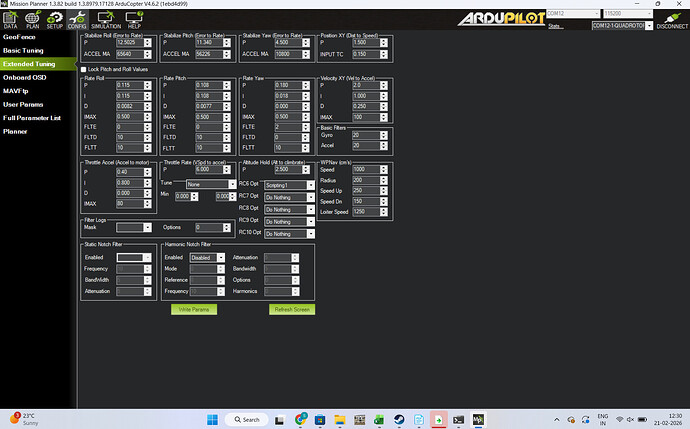Click the SETUP icon in toolbar
690x429 pixels.
54,19
